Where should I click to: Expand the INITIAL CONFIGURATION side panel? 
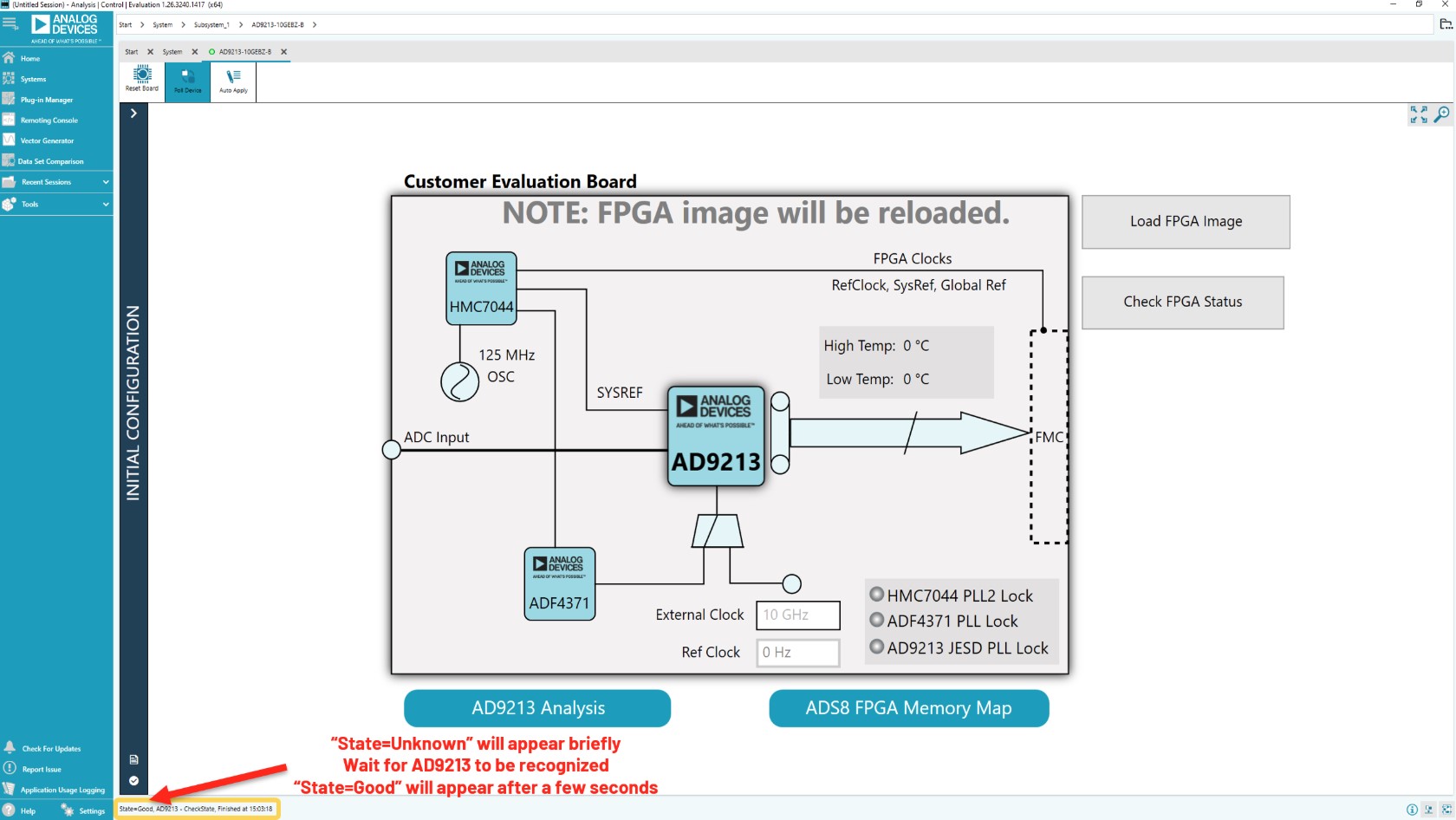point(133,113)
